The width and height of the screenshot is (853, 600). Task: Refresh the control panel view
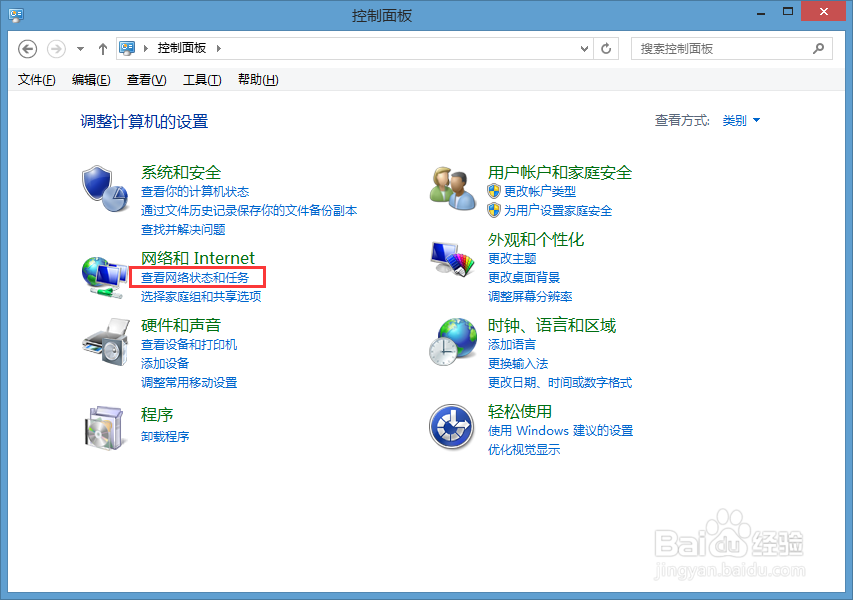[x=606, y=49]
